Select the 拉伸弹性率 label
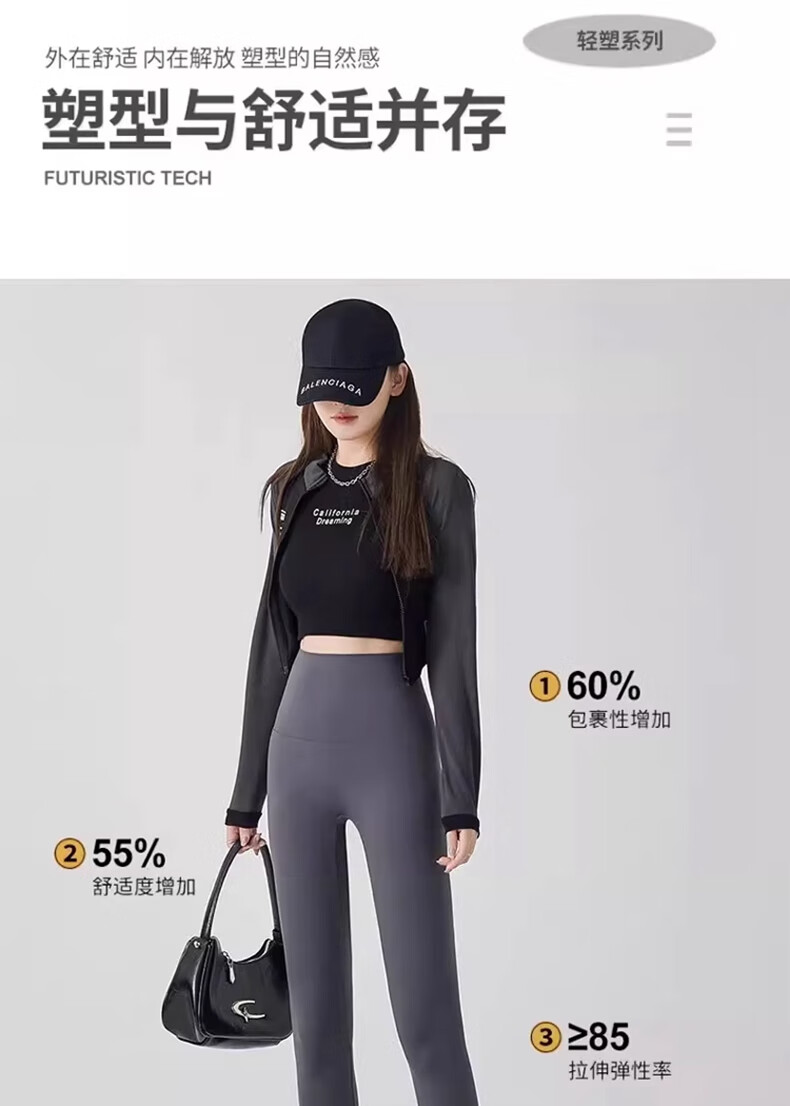Image resolution: width=790 pixels, height=1106 pixels. click(x=620, y=1071)
